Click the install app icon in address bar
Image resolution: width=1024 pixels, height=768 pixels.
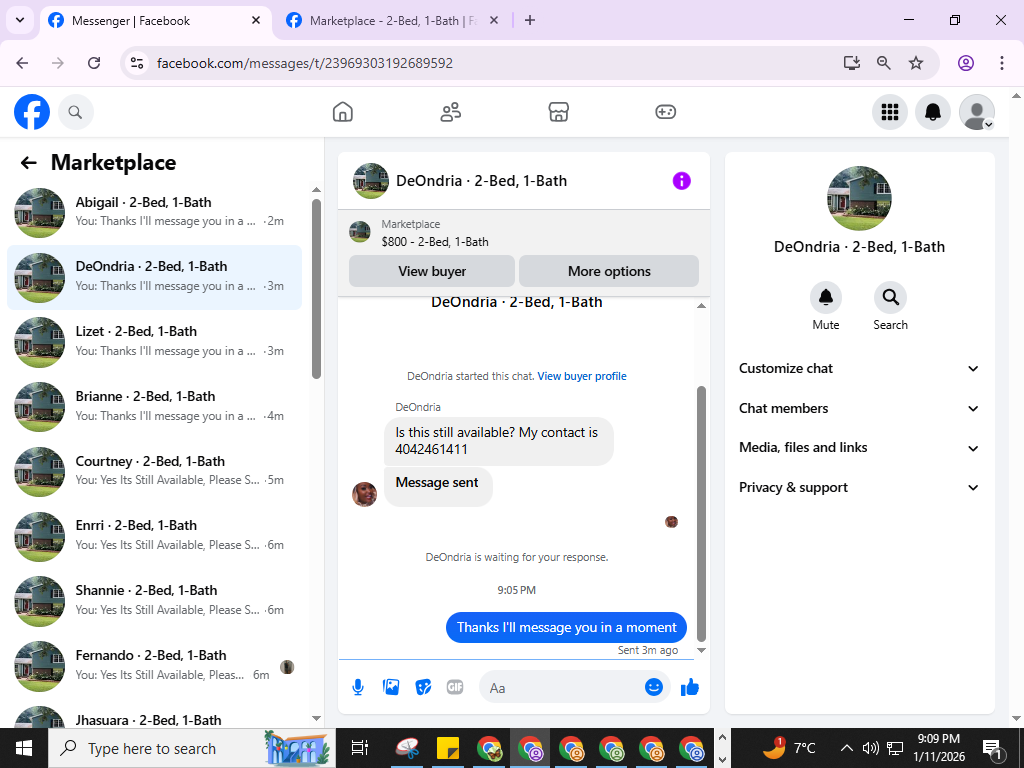(x=852, y=63)
